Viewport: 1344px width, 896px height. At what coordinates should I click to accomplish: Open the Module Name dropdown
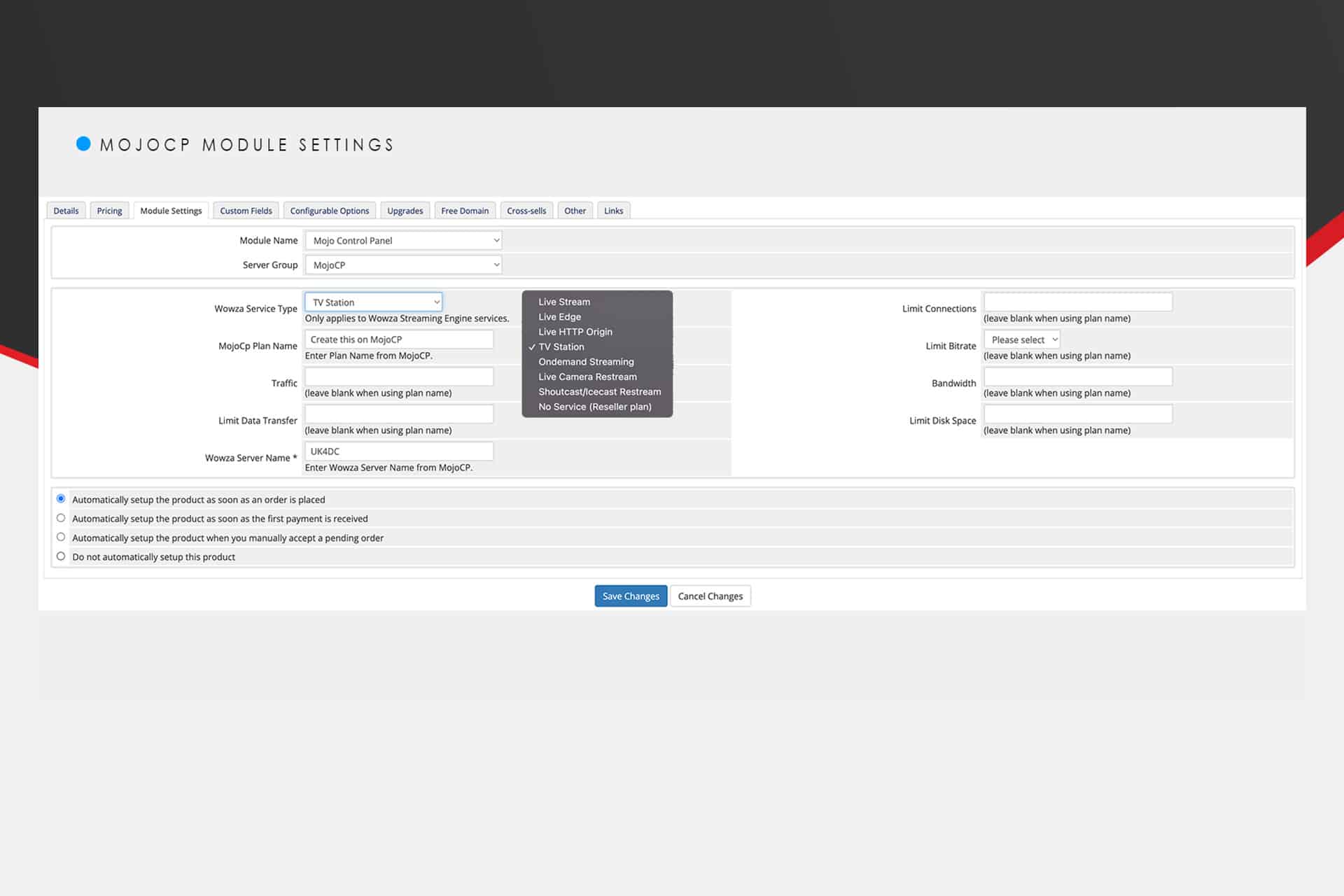pos(403,240)
